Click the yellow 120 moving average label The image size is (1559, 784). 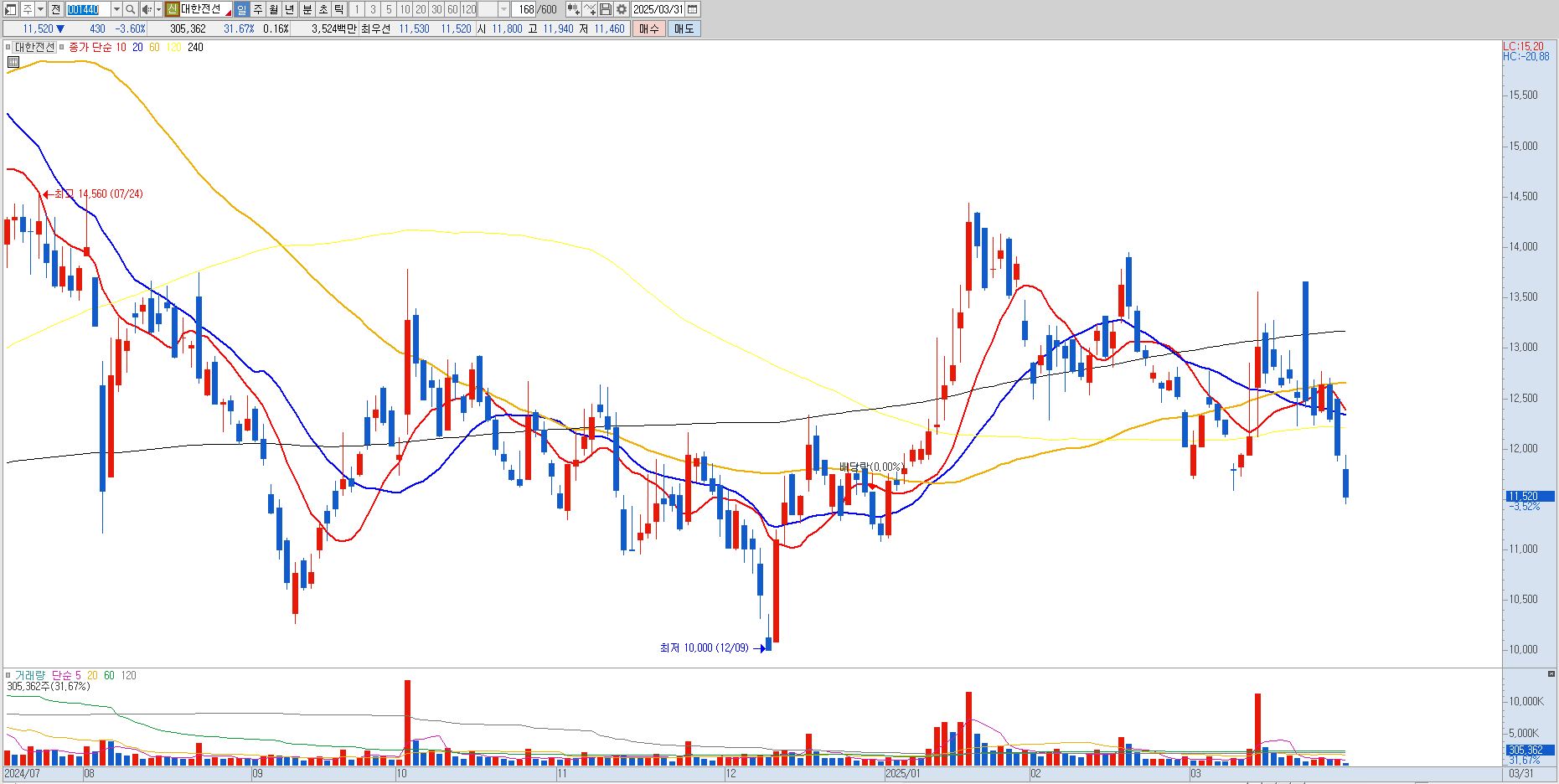pos(173,47)
